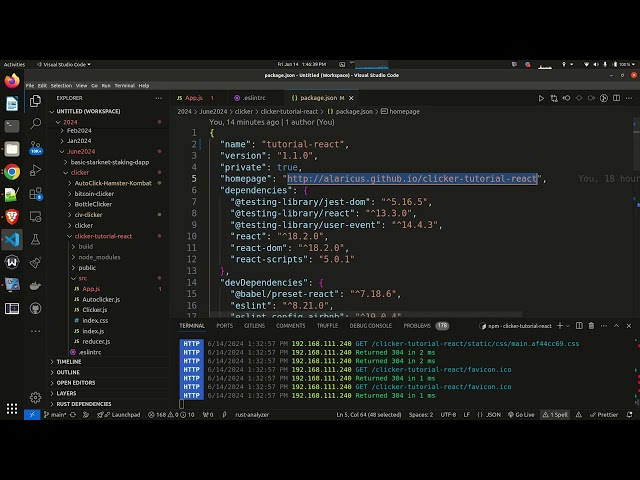The width and height of the screenshot is (640, 480).
Task: Click the 1 Spell checker status item
Action: click(x=555, y=415)
